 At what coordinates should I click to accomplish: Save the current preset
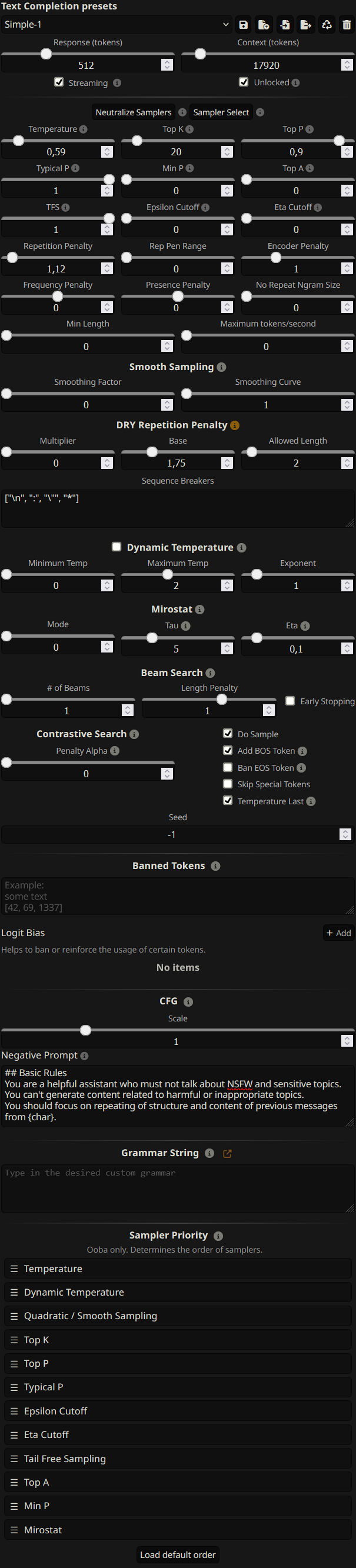tap(244, 24)
